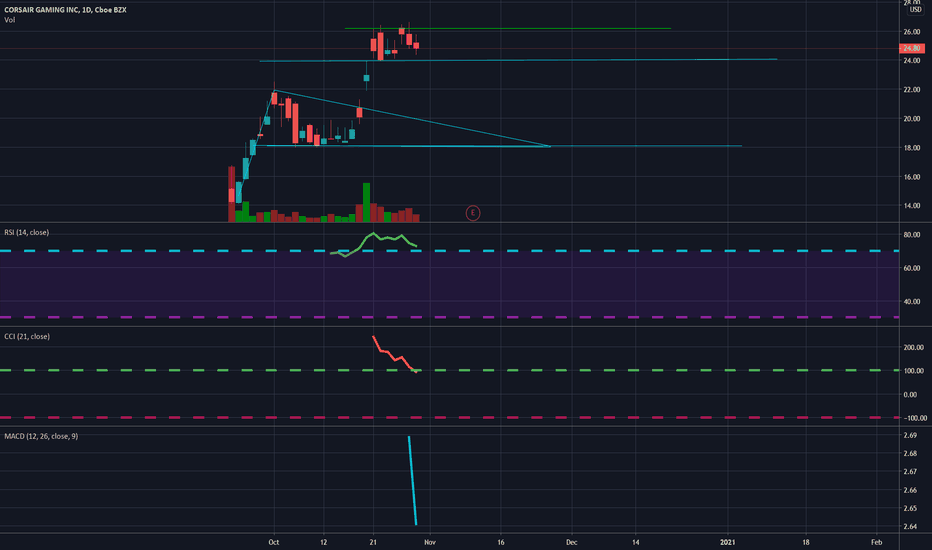Click the tallest green volume bar

(x=366, y=202)
